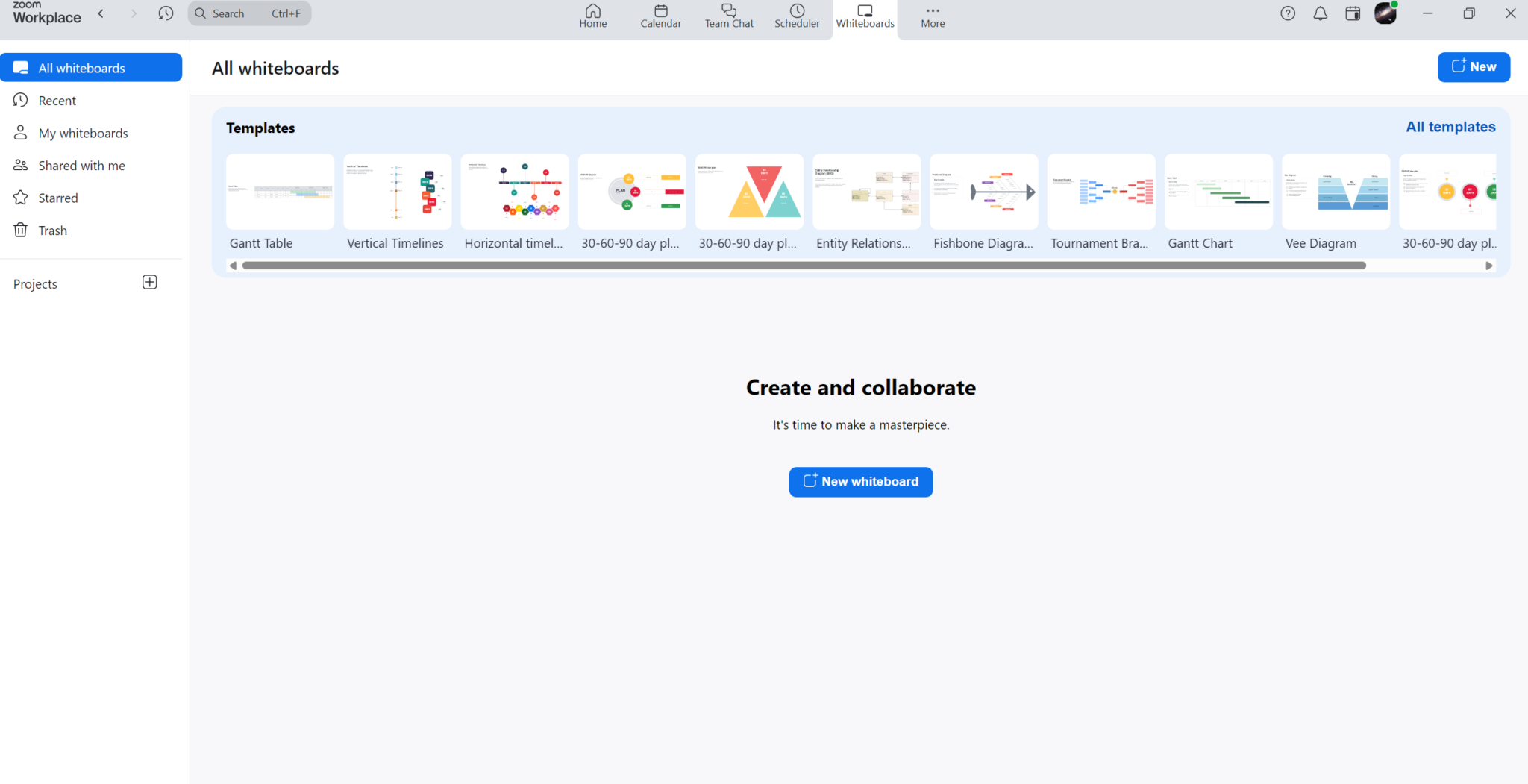Create a new project with the plus icon

pos(149,282)
